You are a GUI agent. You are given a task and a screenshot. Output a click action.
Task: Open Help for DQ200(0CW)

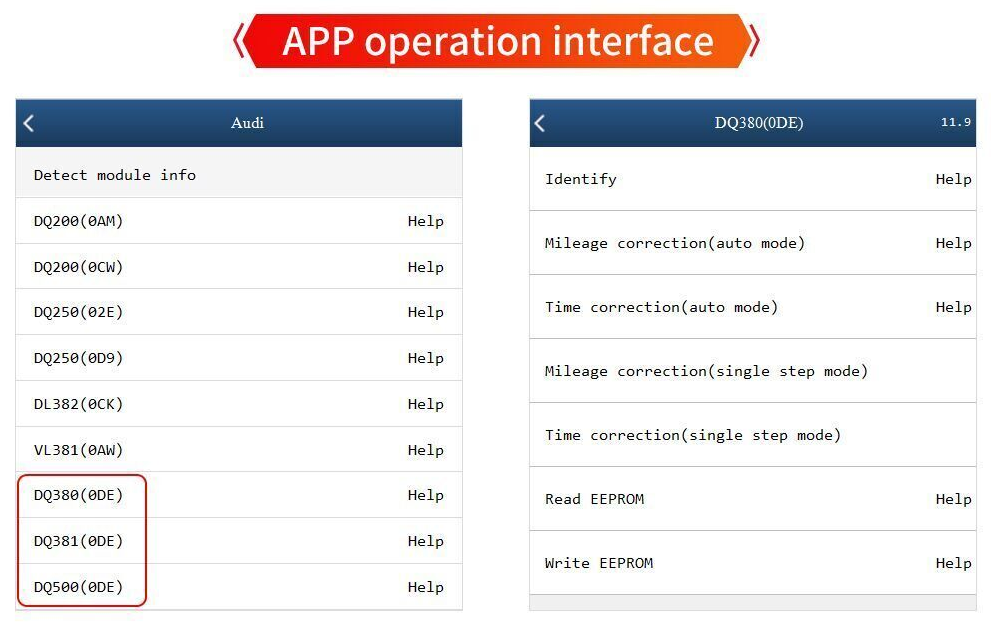coord(425,267)
